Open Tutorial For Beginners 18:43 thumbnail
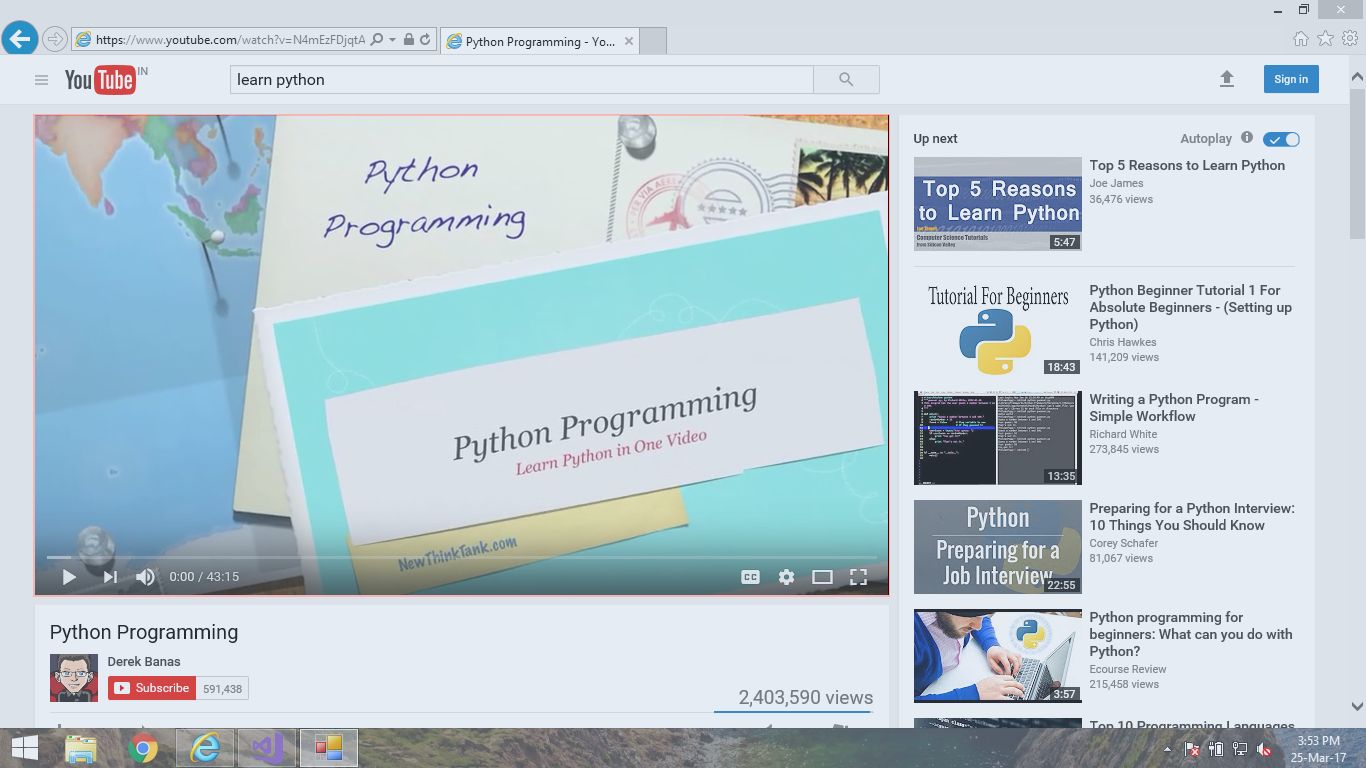This screenshot has height=768, width=1366. [x=998, y=329]
